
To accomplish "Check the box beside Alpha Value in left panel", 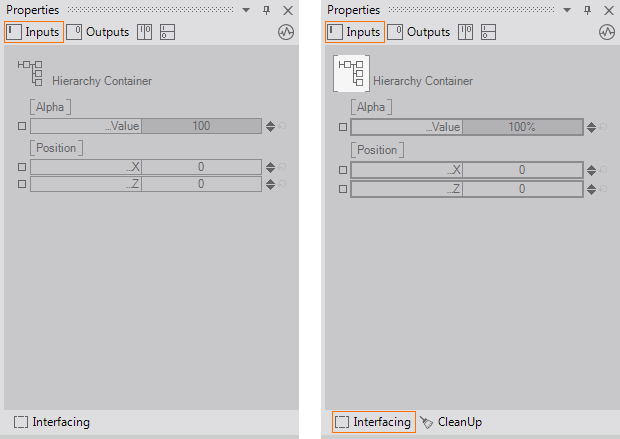I will (22, 127).
